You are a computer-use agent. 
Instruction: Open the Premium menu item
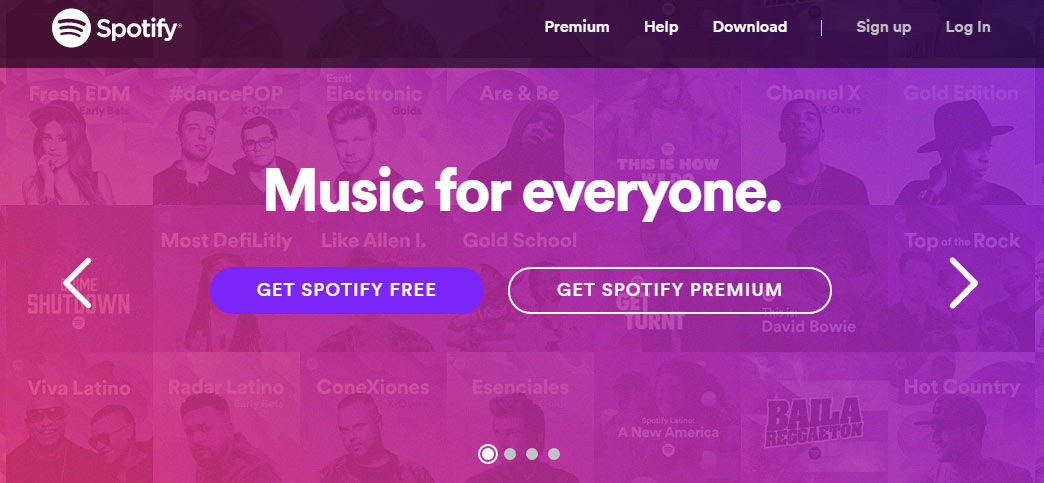[577, 27]
